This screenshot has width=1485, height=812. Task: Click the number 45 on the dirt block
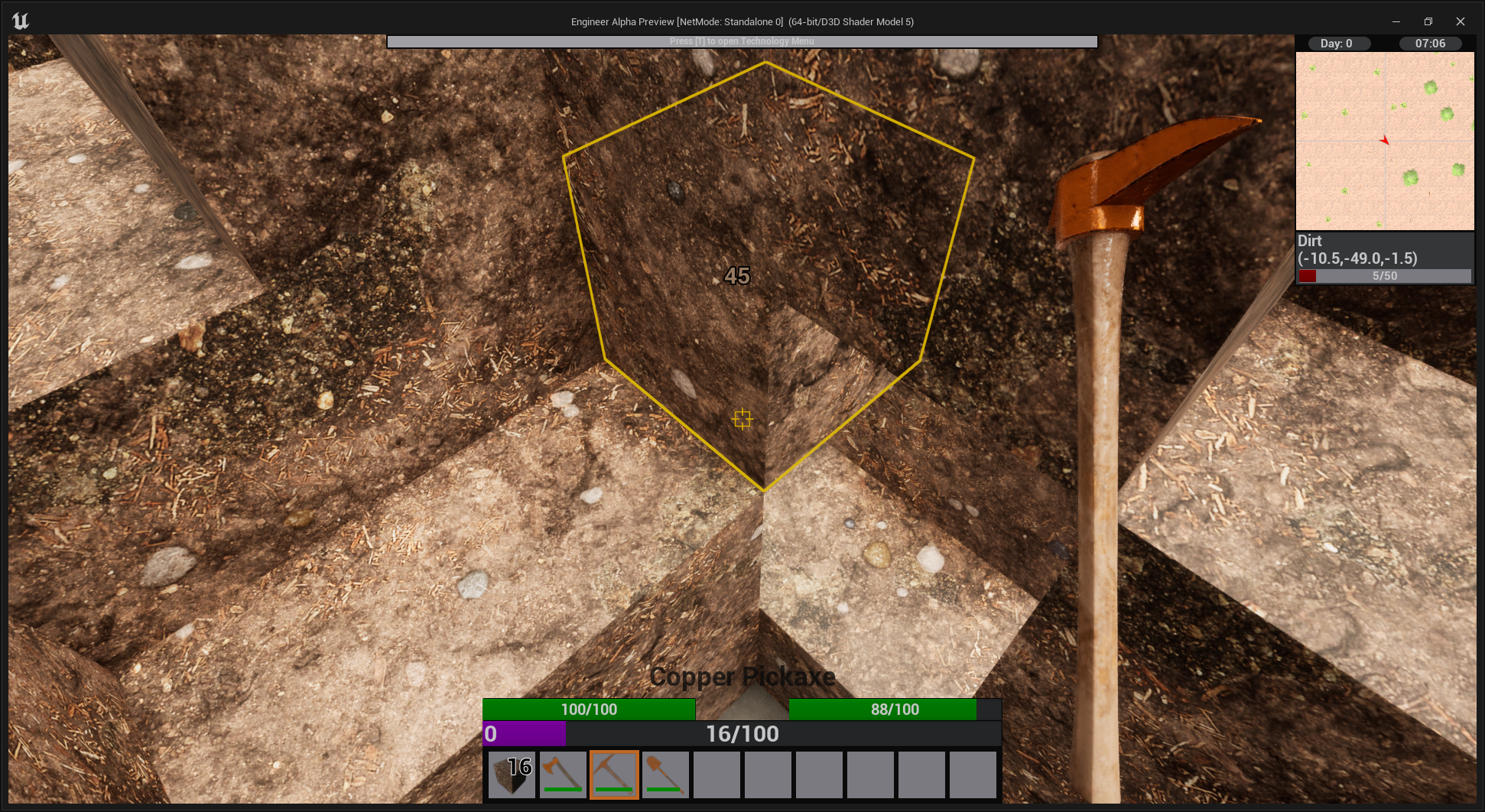[x=737, y=276]
